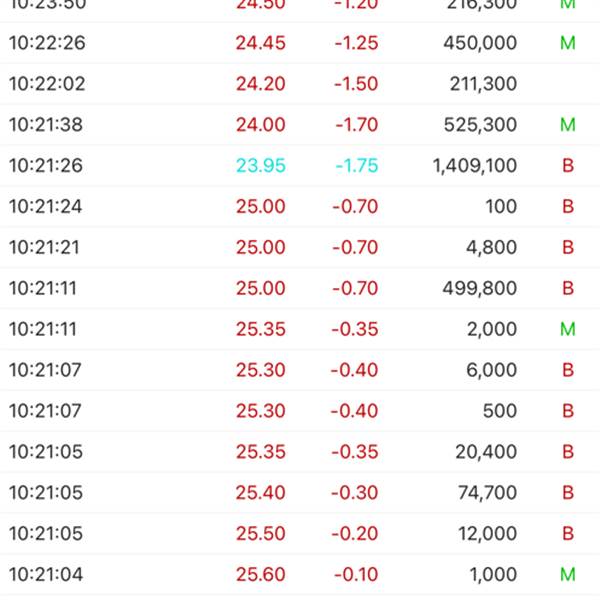
Task: Tap the green M marker beside 2,000 volume
Action: pyautogui.click(x=568, y=329)
